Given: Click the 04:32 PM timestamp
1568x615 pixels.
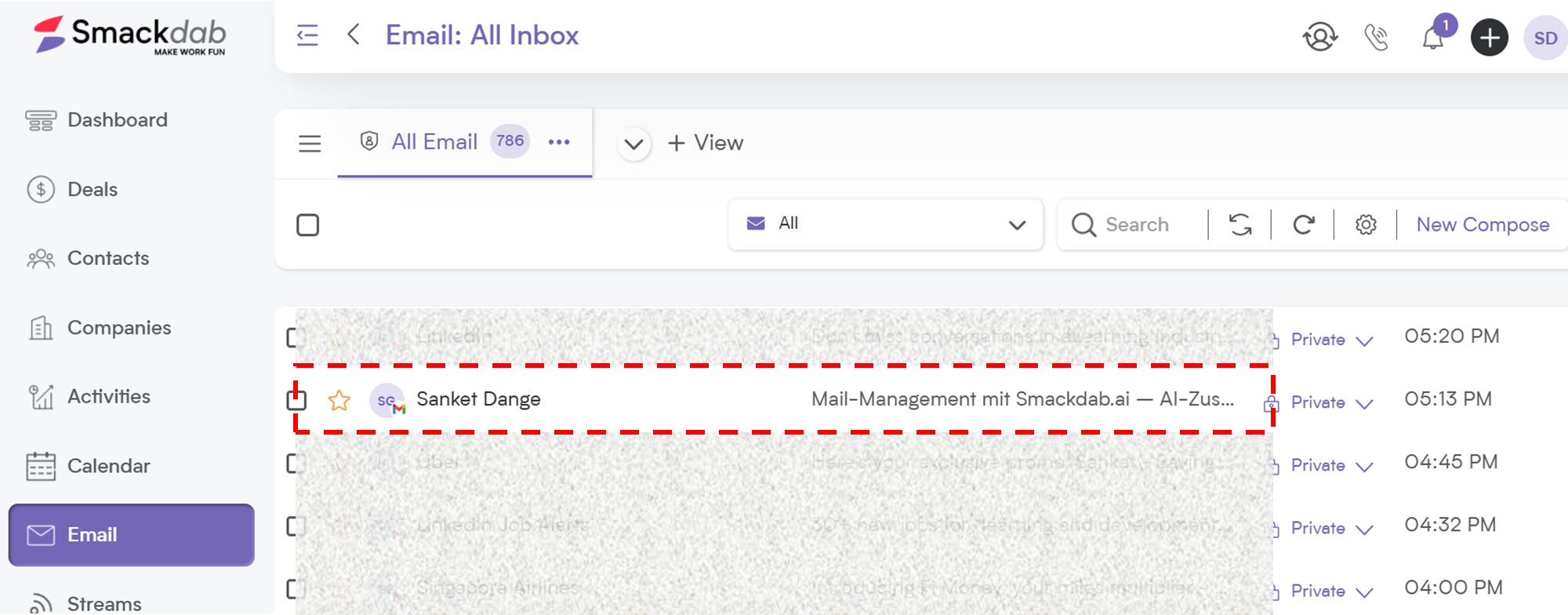Looking at the screenshot, I should tap(1450, 525).
